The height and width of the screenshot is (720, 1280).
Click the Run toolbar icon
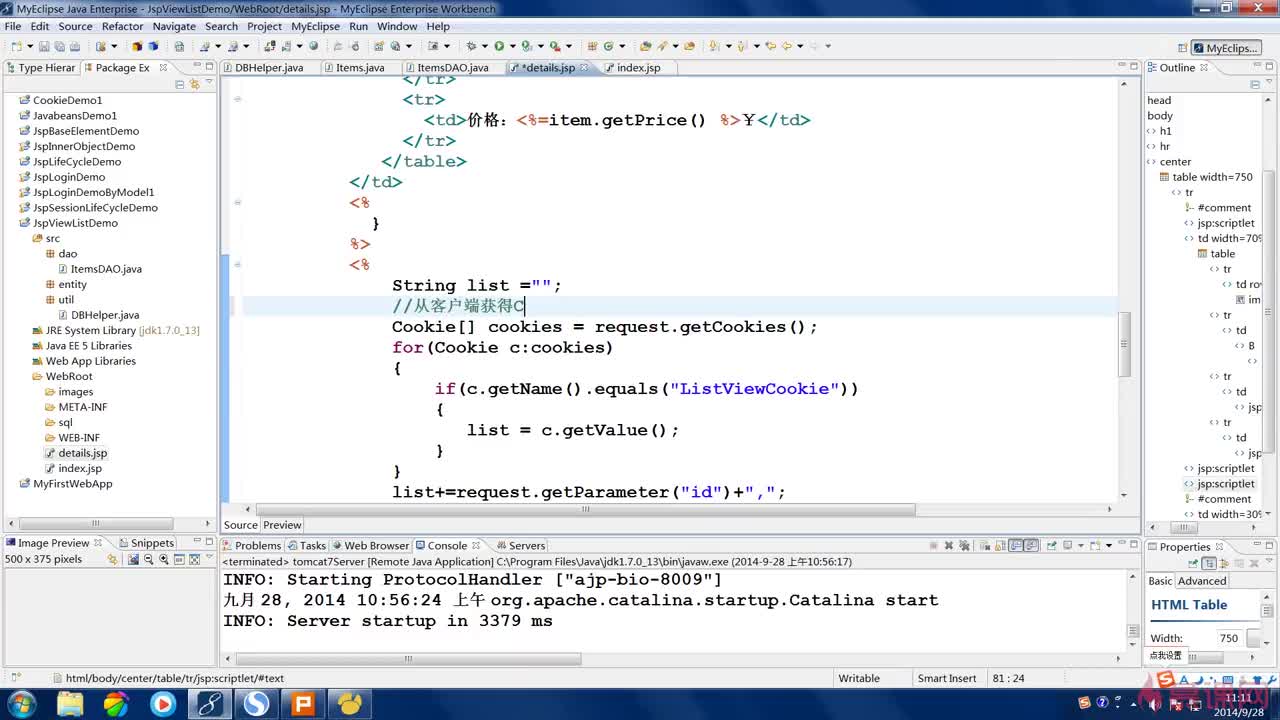click(x=499, y=46)
